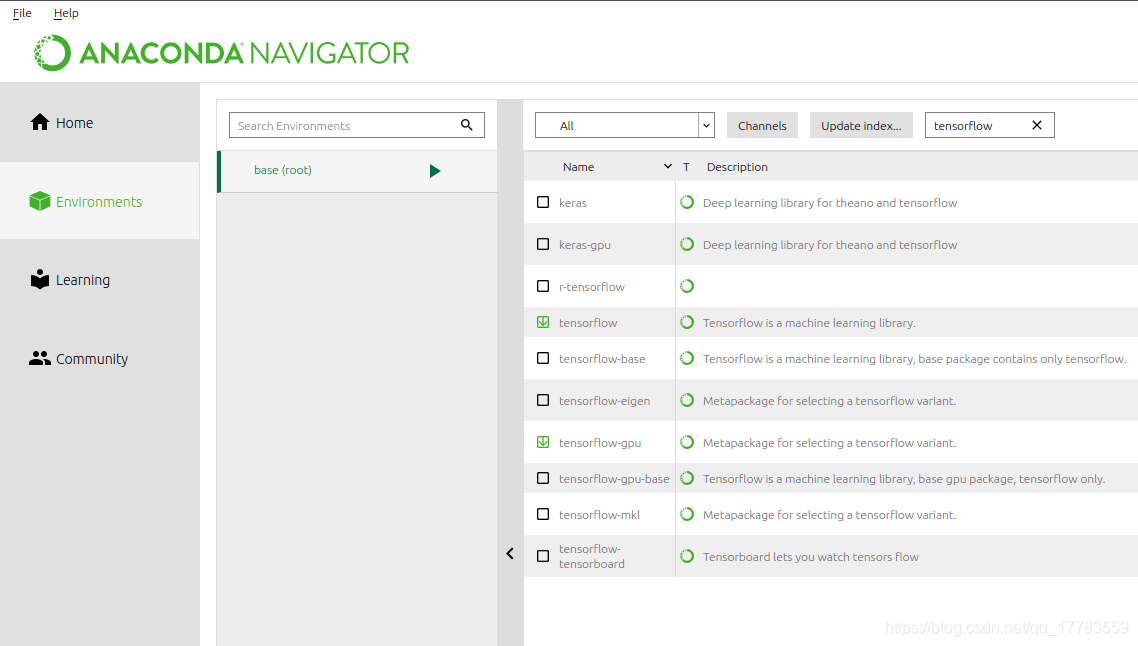Screen dimensions: 1138x646
Task: Click the T column header
Action: [x=686, y=167]
